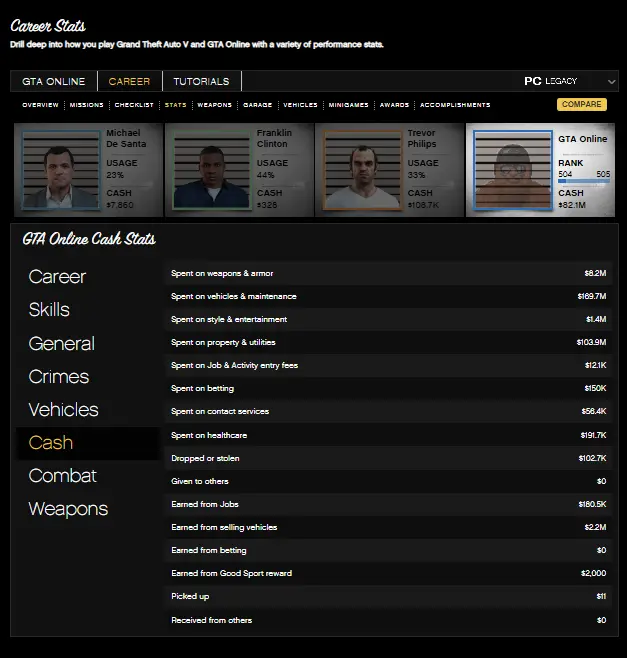627x658 pixels.
Task: Click the GTA Online rank progress bar
Action: tap(584, 181)
